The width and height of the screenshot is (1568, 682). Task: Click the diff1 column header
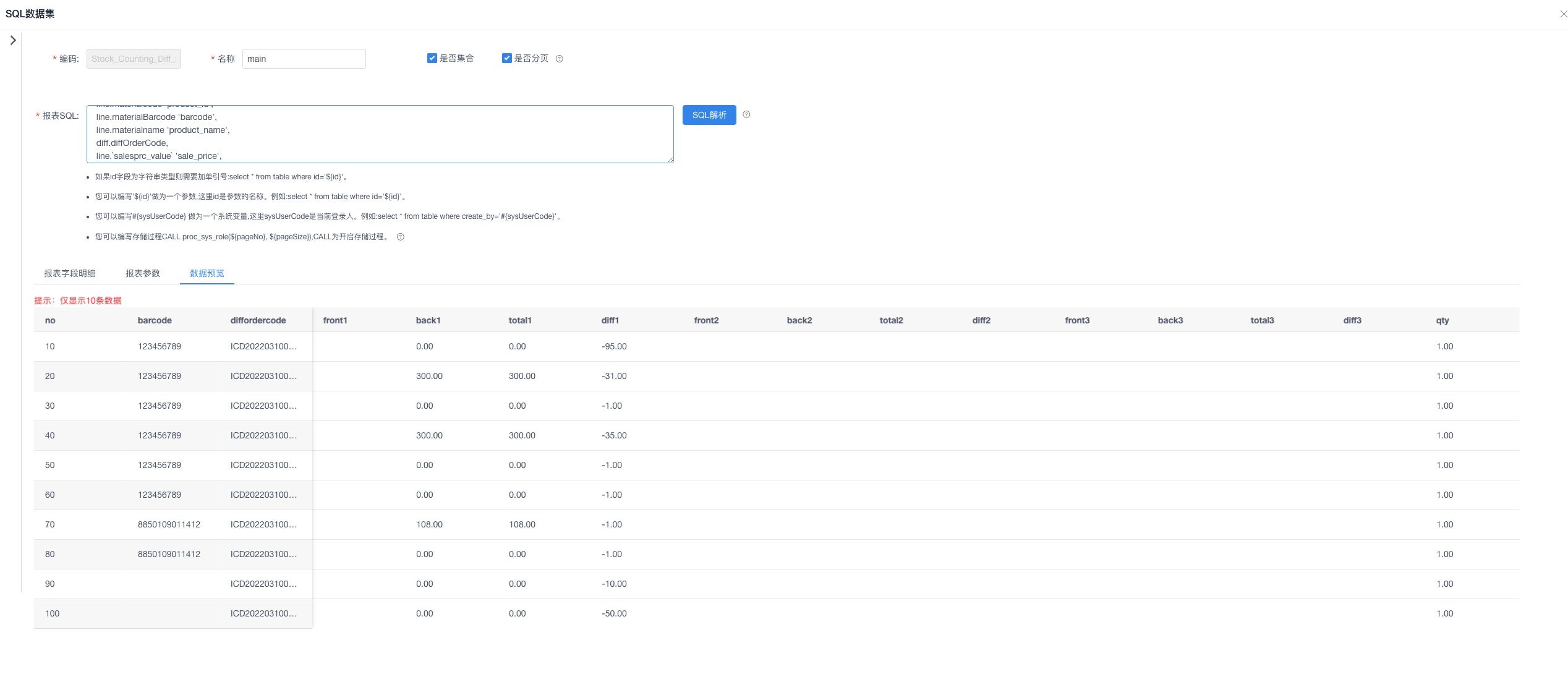tap(610, 320)
